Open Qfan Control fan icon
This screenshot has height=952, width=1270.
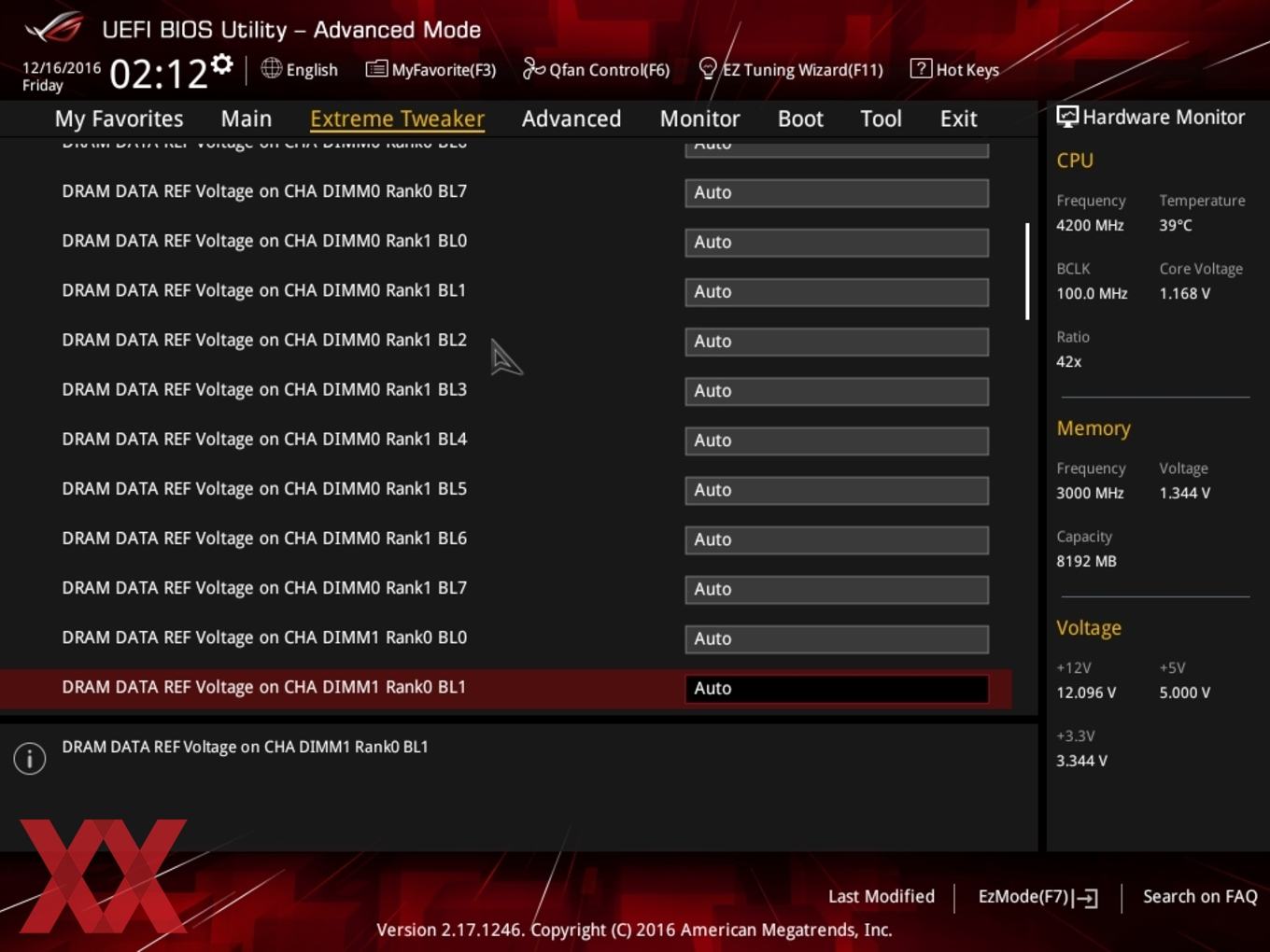tap(533, 68)
